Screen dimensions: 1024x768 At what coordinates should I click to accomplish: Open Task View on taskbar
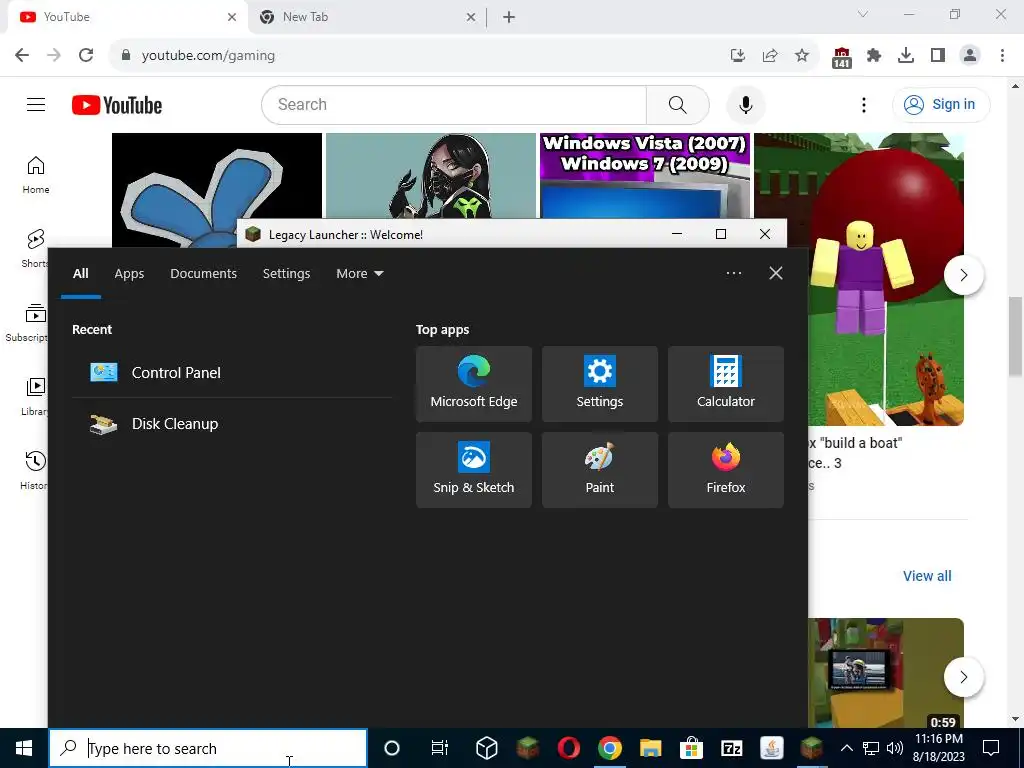(440, 748)
